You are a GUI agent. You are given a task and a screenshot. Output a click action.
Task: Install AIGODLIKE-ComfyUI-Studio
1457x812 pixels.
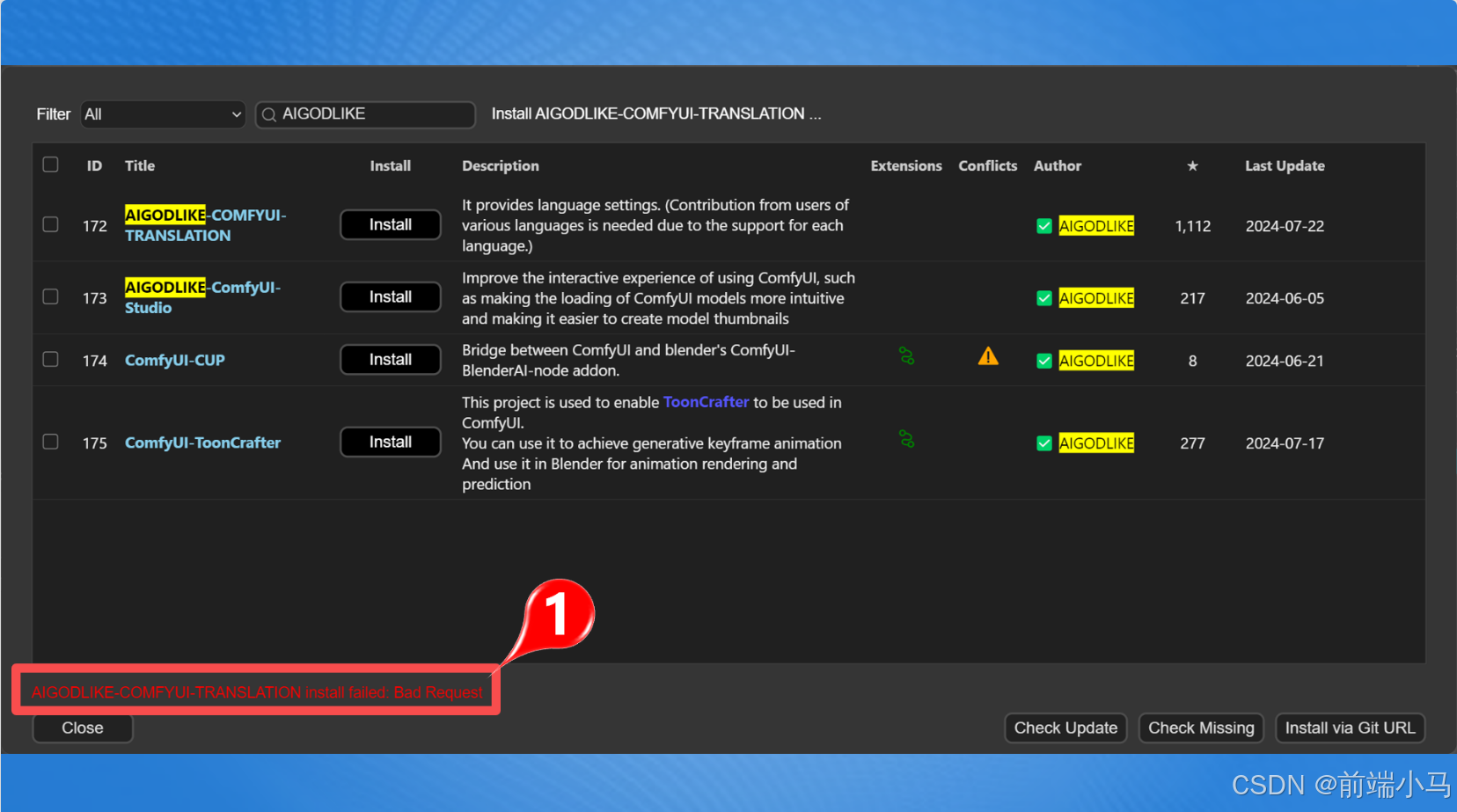pyautogui.click(x=391, y=296)
